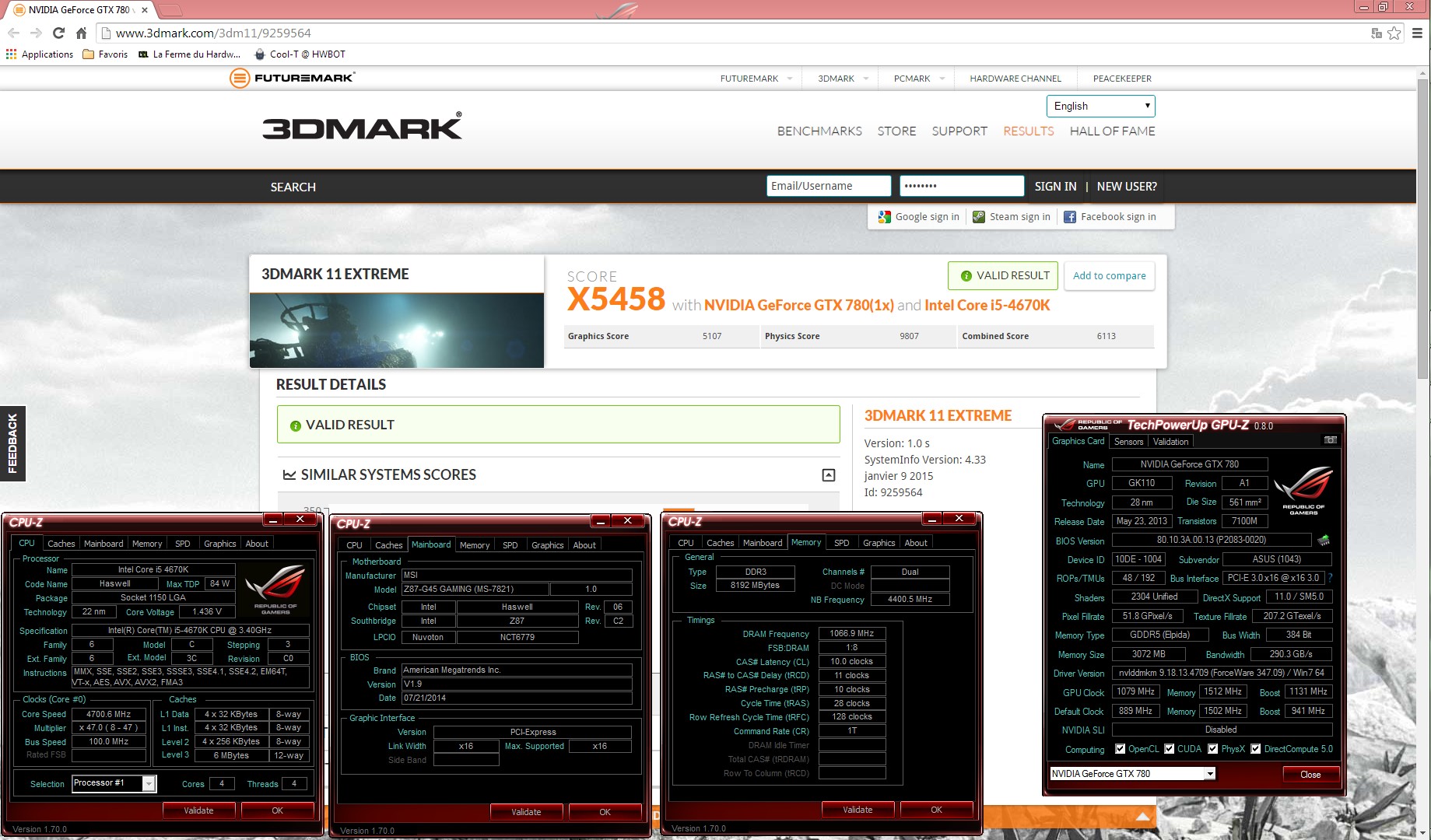This screenshot has height=840, width=1431.
Task: Click the 3DMark 11 Extreme underwater thumbnail
Action: click(396, 330)
